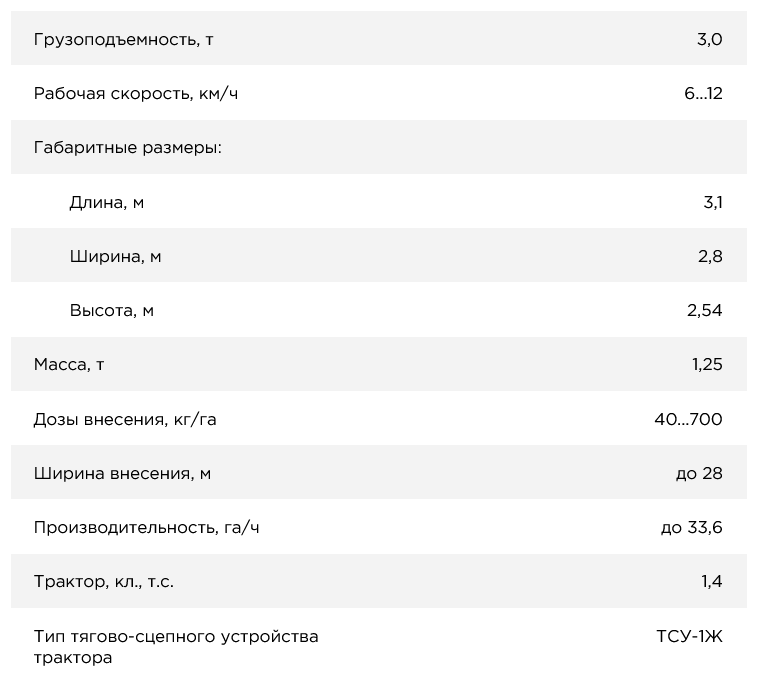Select the 3,1 length value
Screen dimensions: 760x679
(x=712, y=202)
